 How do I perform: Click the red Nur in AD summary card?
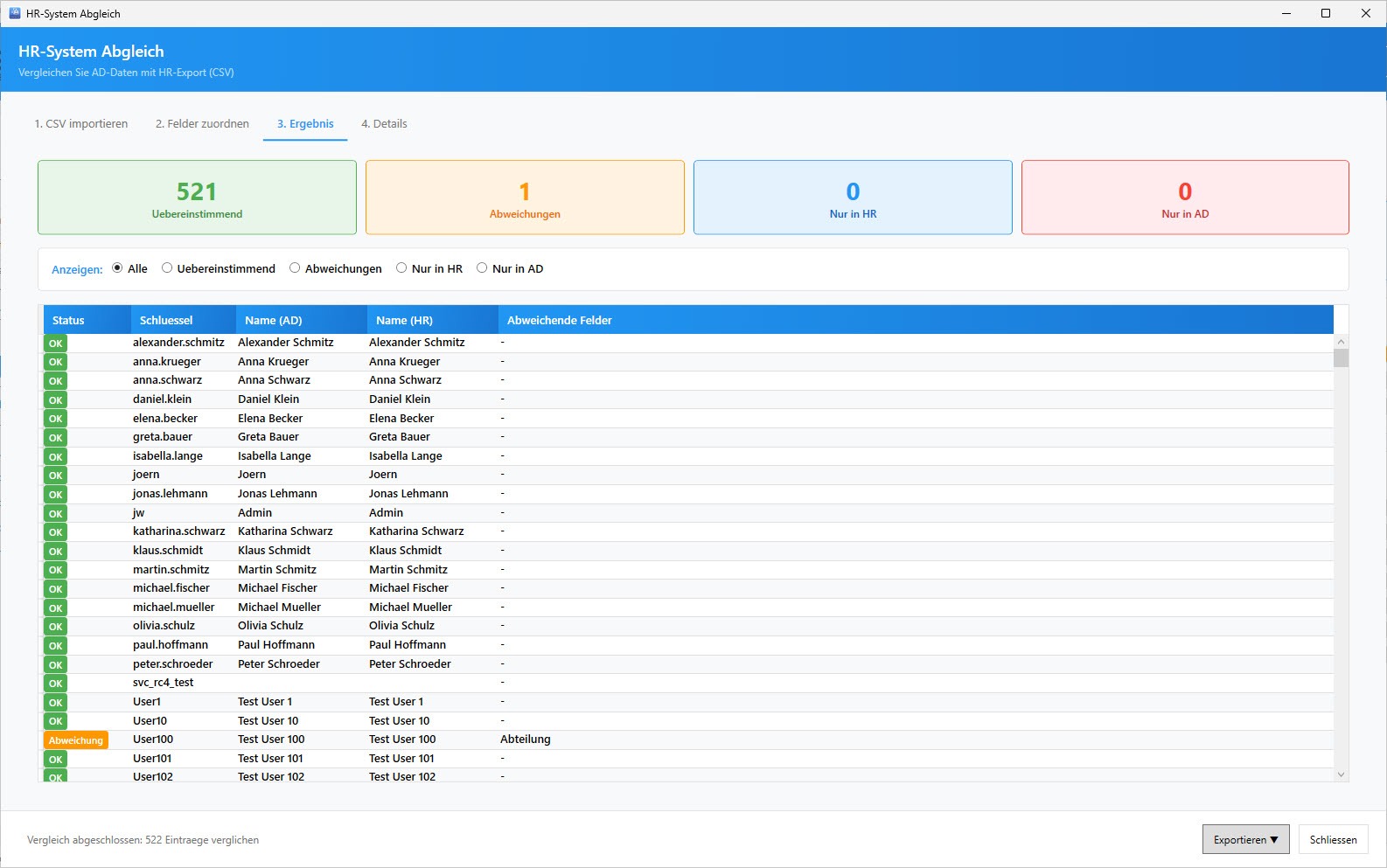pyautogui.click(x=1185, y=198)
